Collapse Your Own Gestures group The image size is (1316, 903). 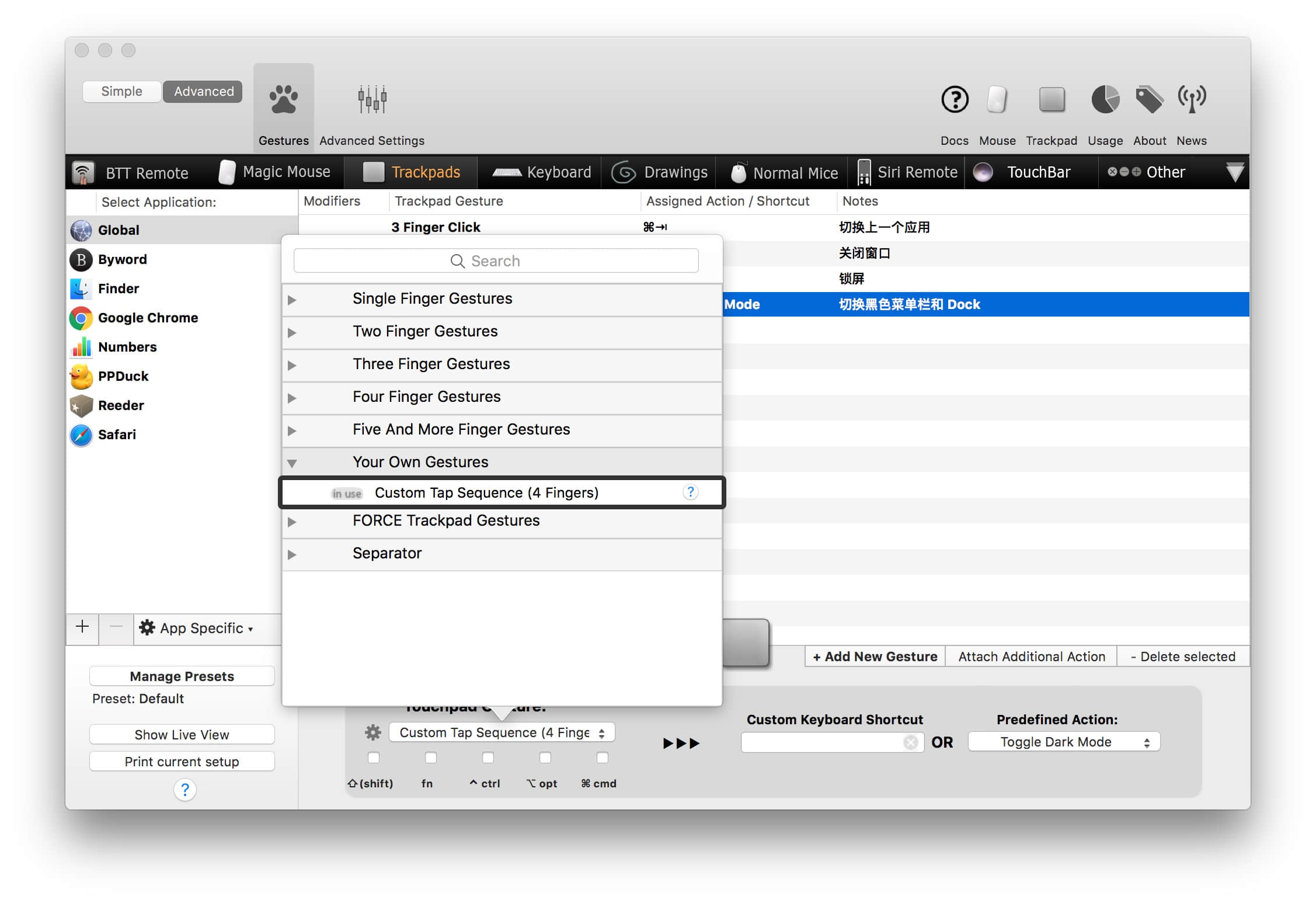293,463
